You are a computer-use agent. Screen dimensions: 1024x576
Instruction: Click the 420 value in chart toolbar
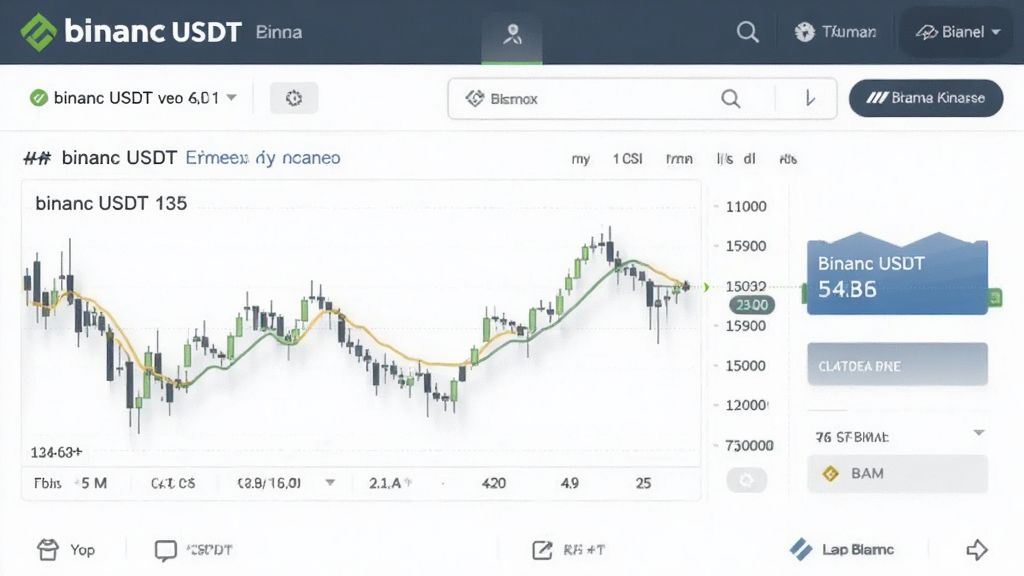click(x=494, y=483)
